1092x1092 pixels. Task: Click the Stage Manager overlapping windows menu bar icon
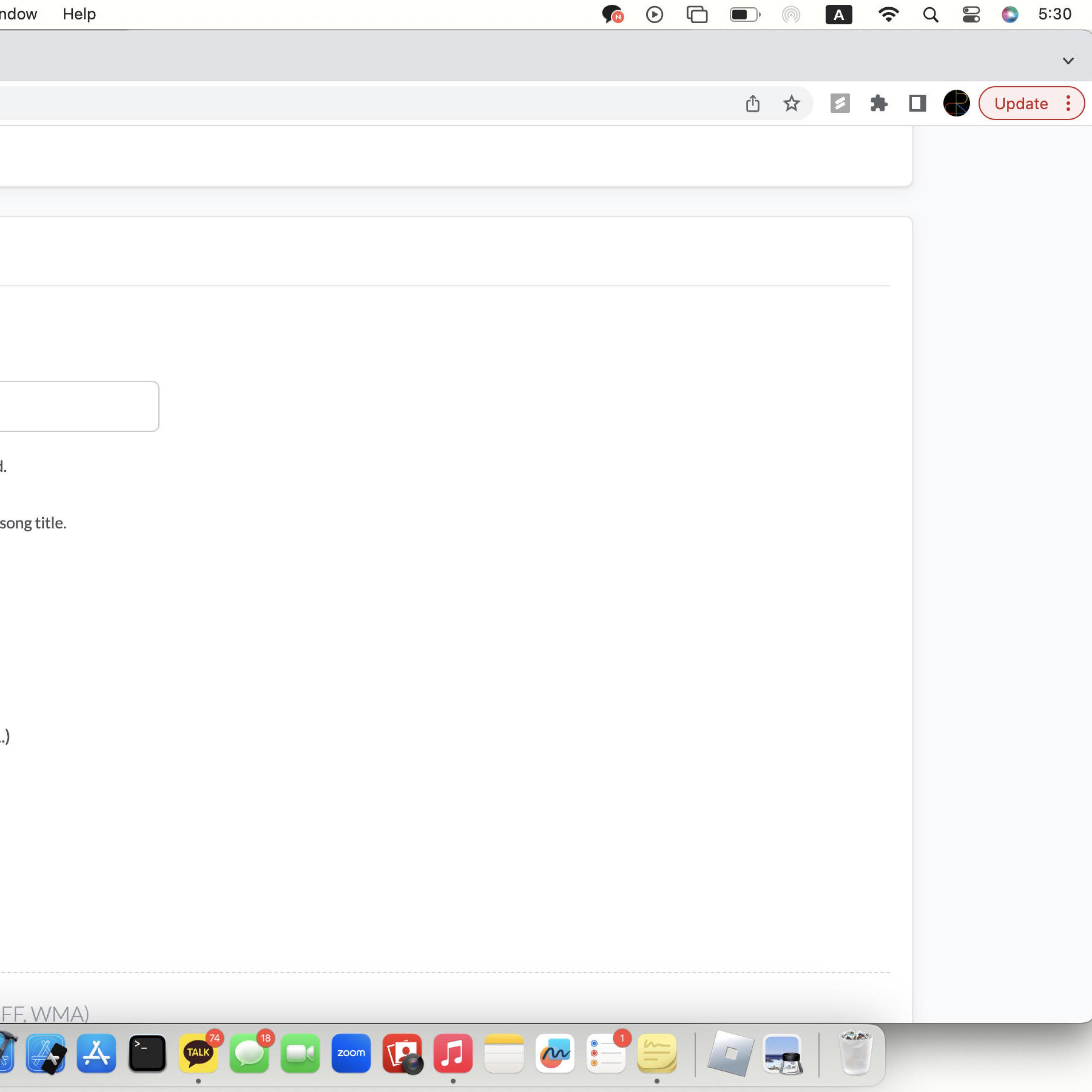[697, 14]
